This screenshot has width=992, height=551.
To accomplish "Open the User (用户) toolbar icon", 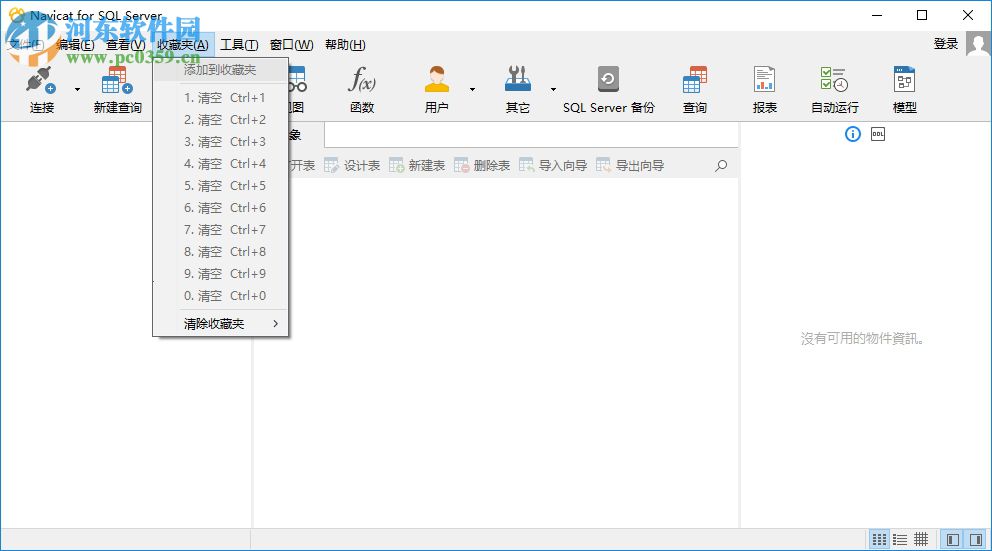I will point(437,90).
